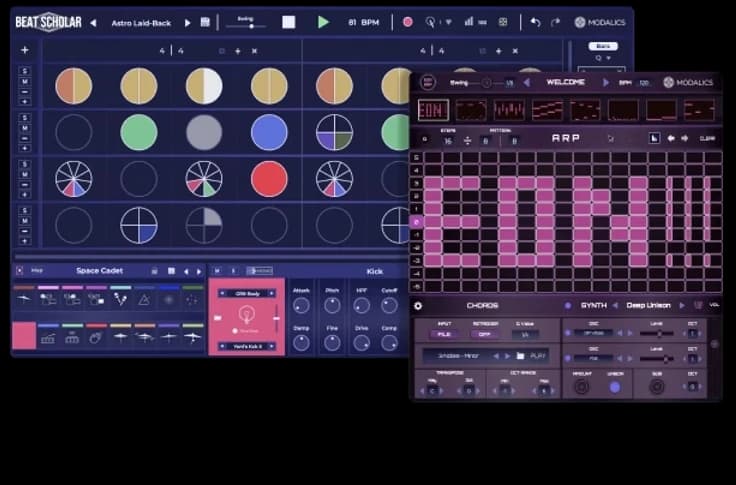Image resolution: width=736 pixels, height=485 pixels.
Task: Open the ARP draw-mode icon left of the arrows
Action: 654,138
